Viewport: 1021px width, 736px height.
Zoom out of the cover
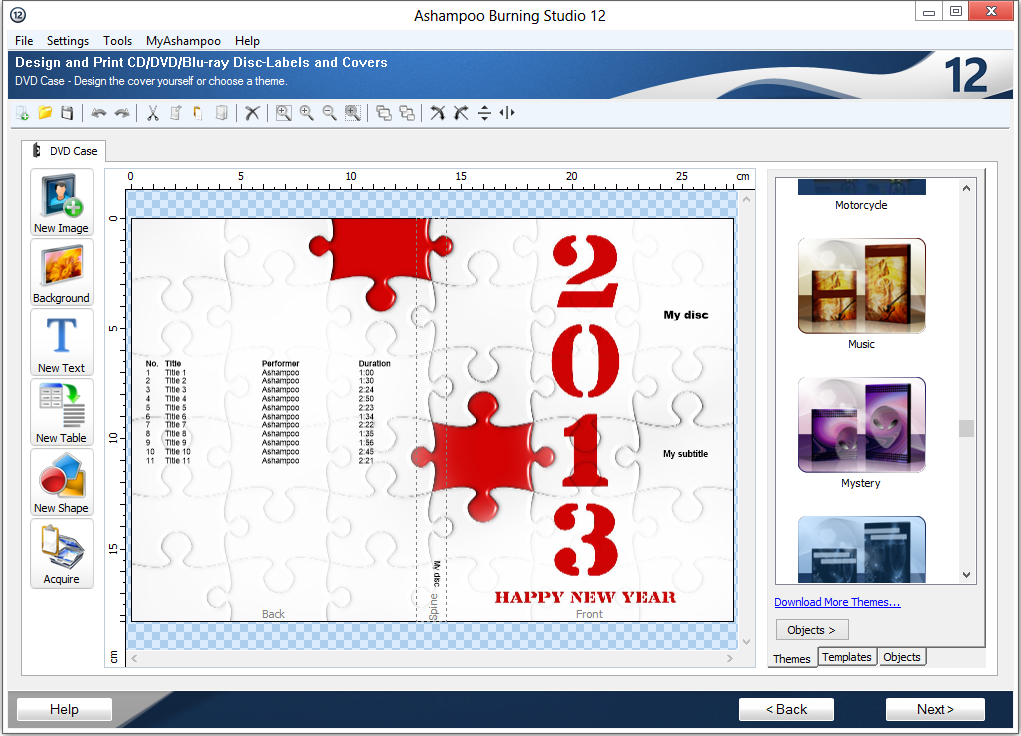coord(329,113)
